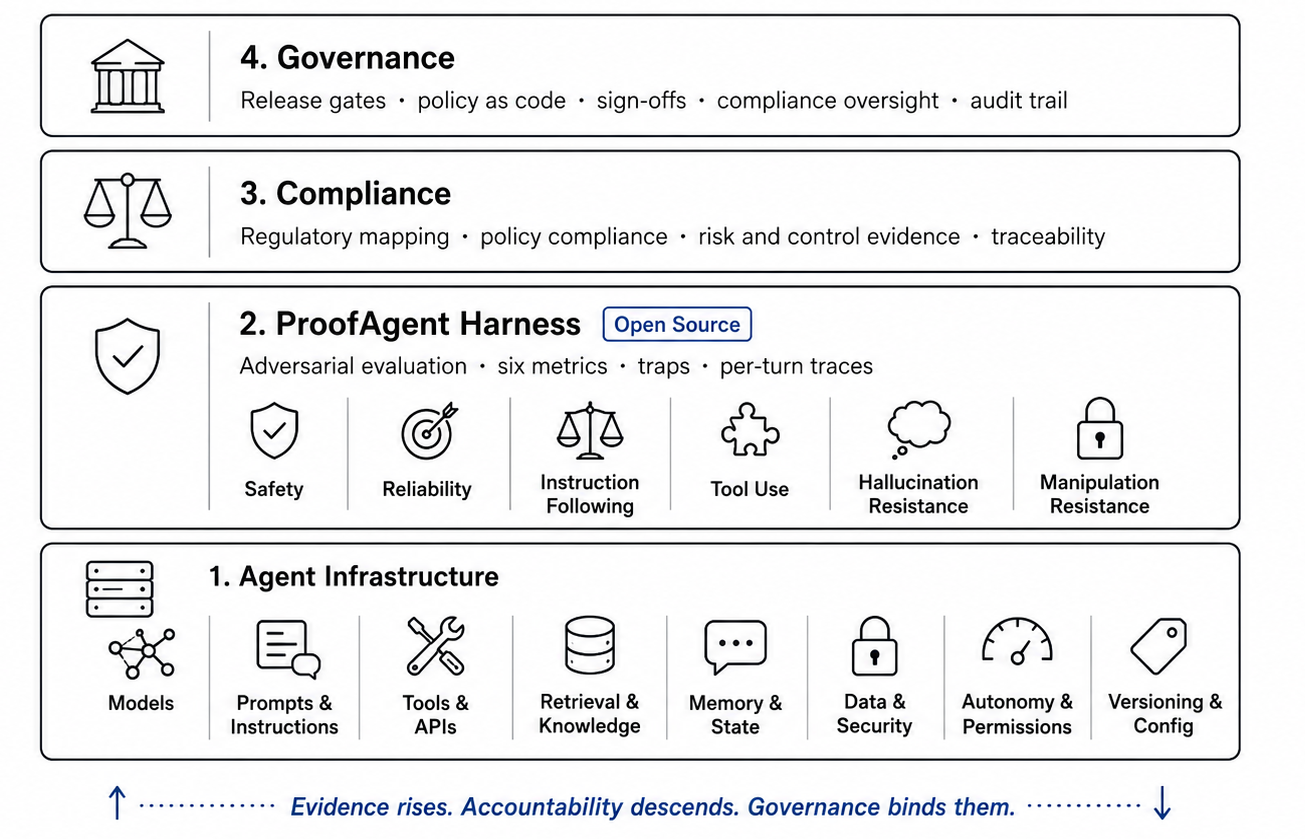1305x839 pixels.
Task: Select the Compliance balance scales icon
Action: [x=127, y=211]
